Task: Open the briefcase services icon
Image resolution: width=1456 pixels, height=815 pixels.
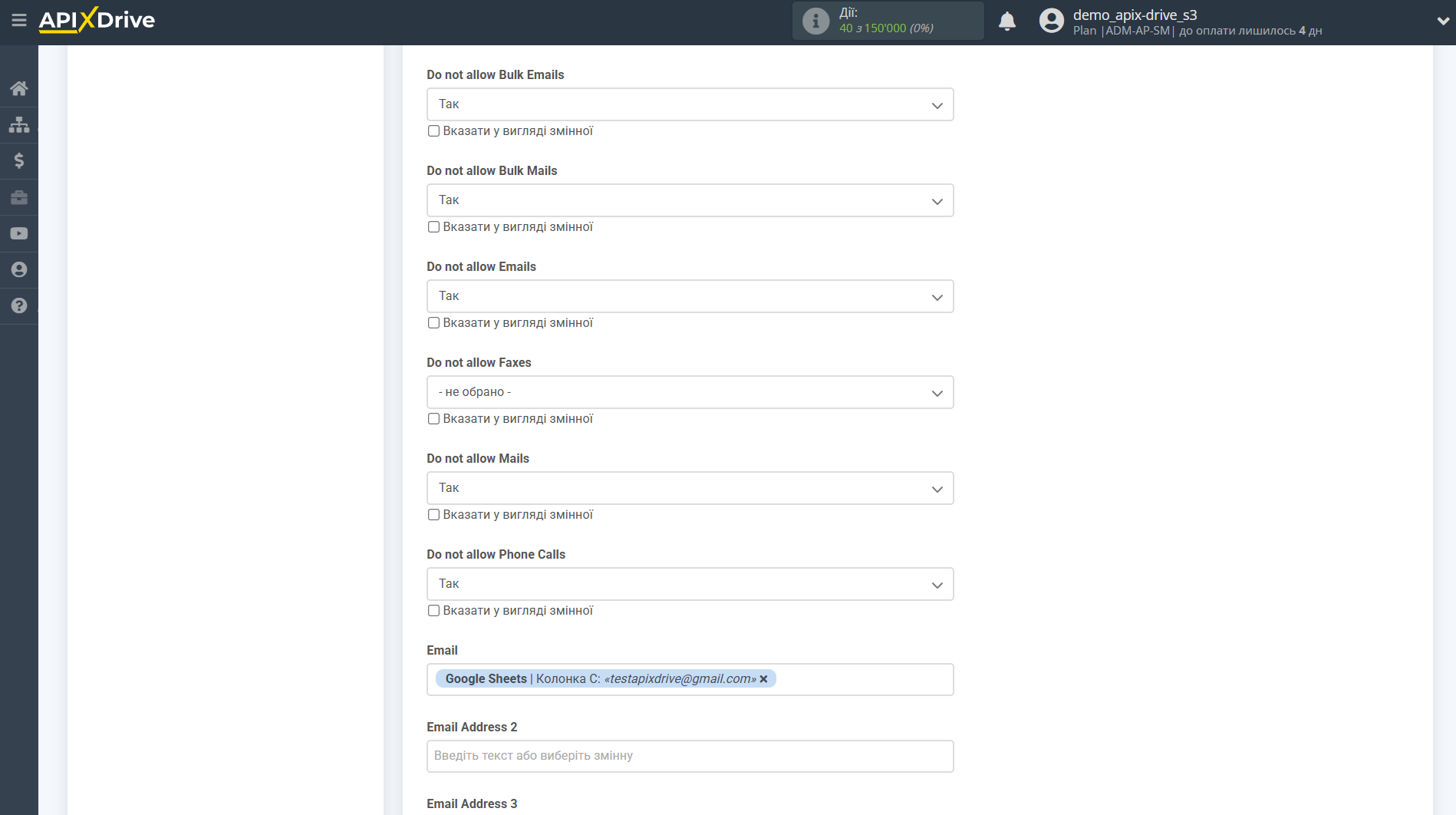Action: (x=19, y=197)
